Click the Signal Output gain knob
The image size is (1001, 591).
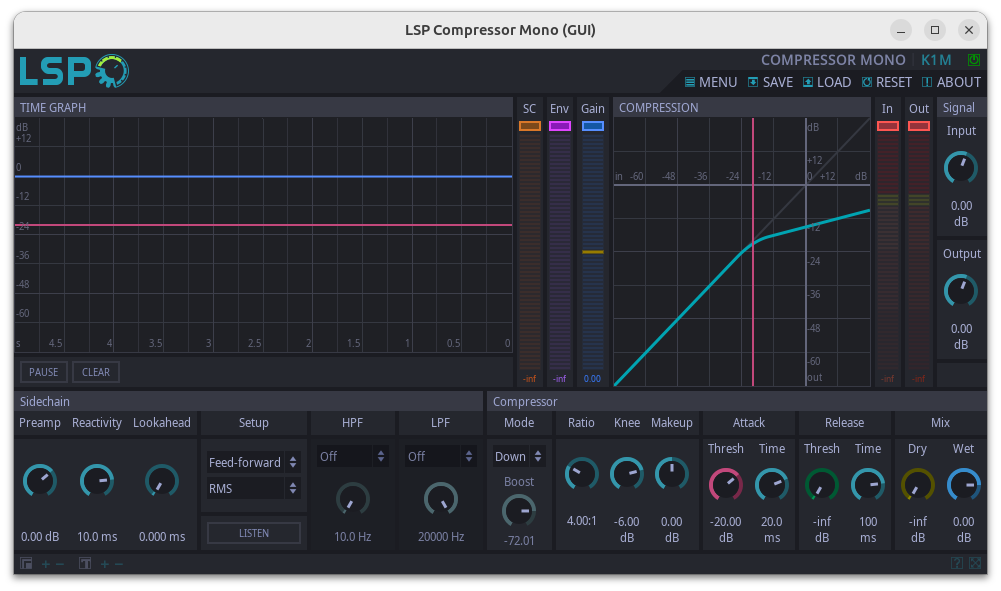(961, 291)
